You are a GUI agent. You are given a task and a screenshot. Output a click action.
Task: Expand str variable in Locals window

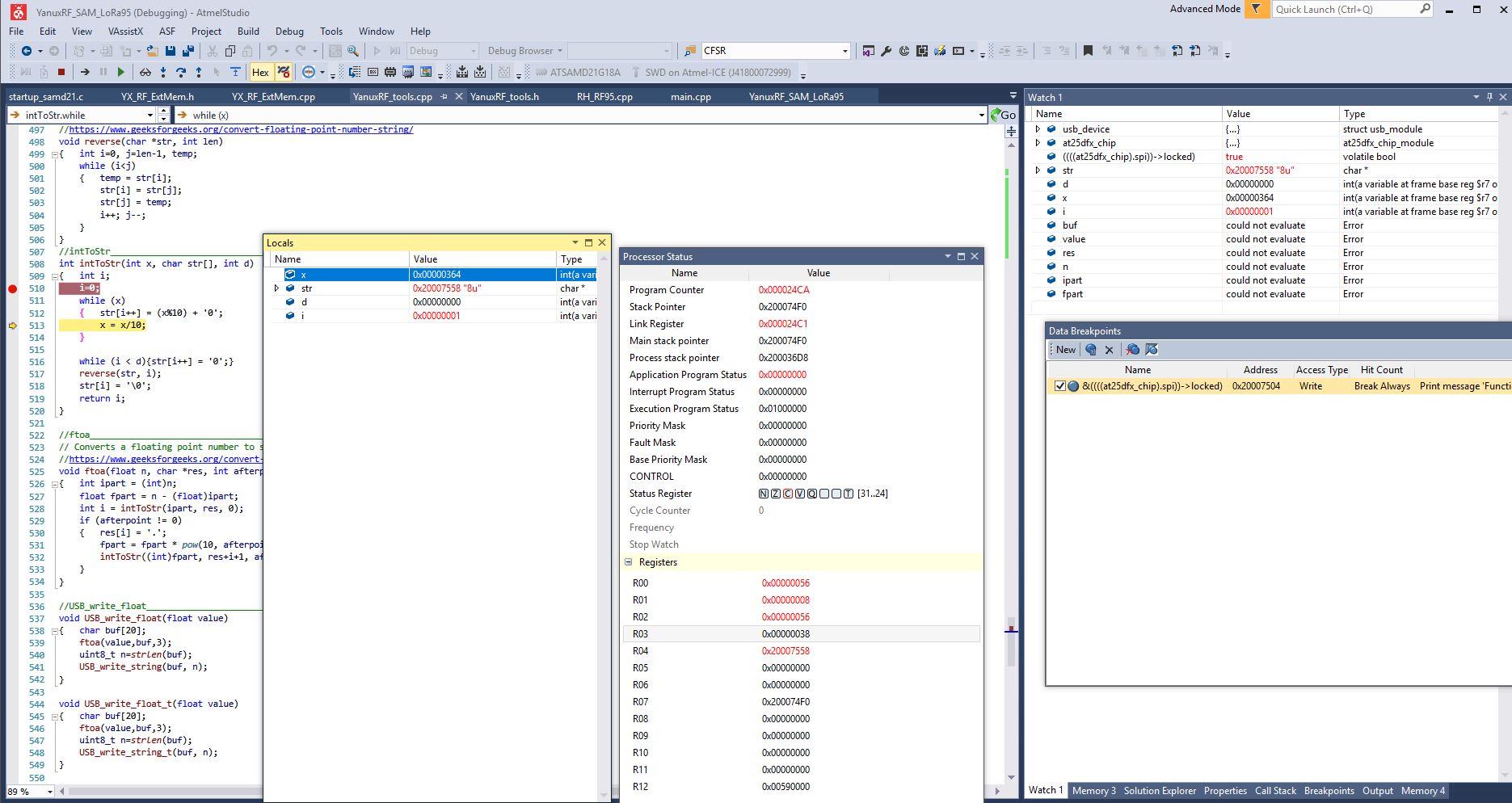pyautogui.click(x=276, y=288)
